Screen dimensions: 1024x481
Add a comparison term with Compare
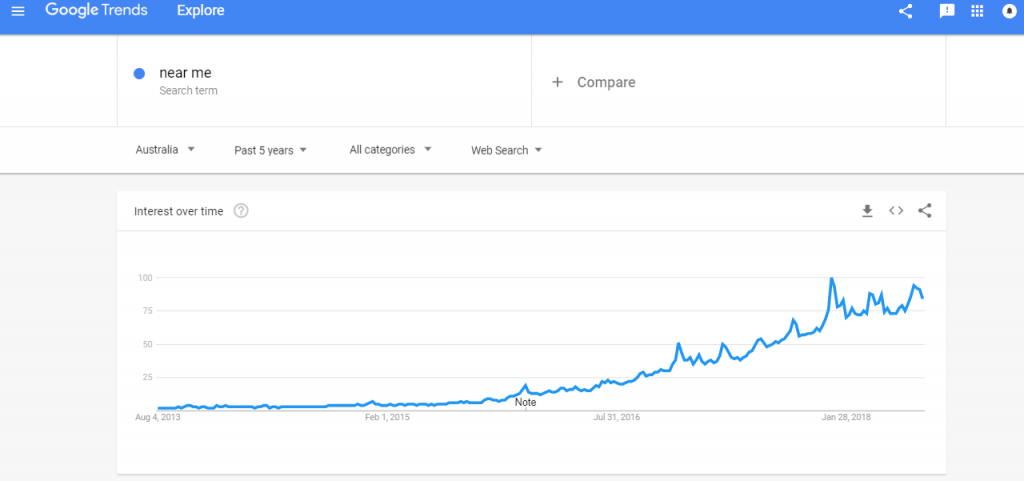coord(594,82)
